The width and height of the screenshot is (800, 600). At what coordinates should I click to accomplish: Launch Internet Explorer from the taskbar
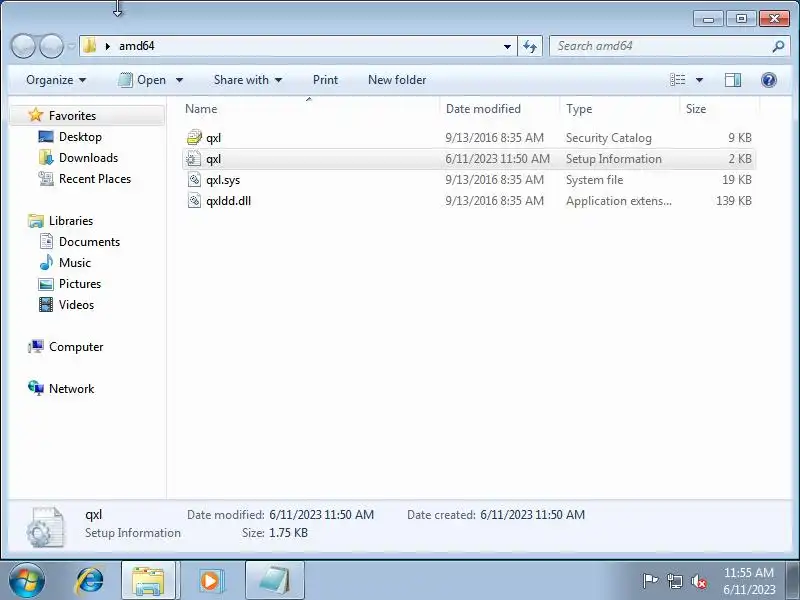[x=89, y=581]
